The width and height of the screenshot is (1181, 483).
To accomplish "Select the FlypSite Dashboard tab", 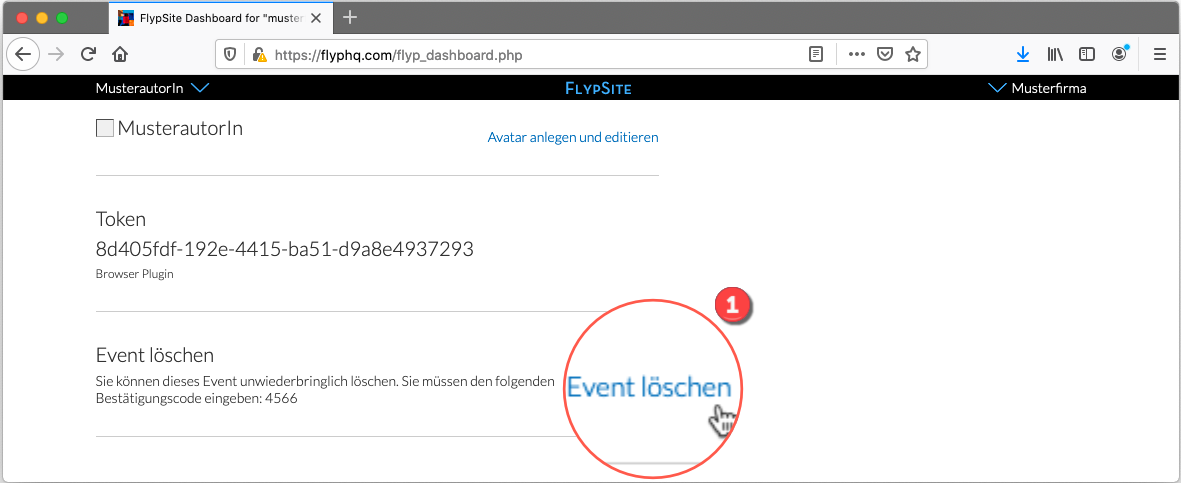I will (220, 17).
